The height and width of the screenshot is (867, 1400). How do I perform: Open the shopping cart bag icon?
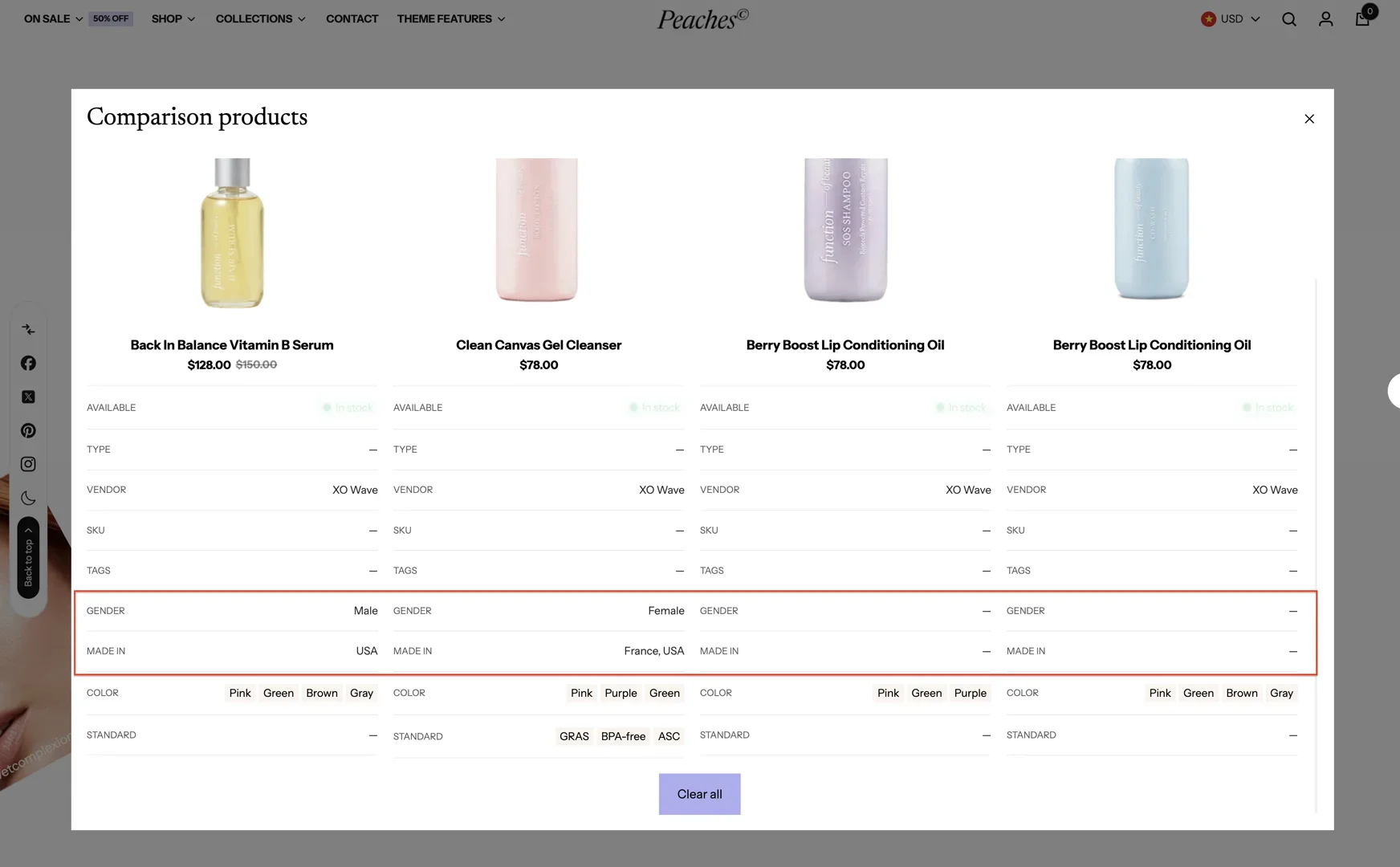click(x=1362, y=18)
